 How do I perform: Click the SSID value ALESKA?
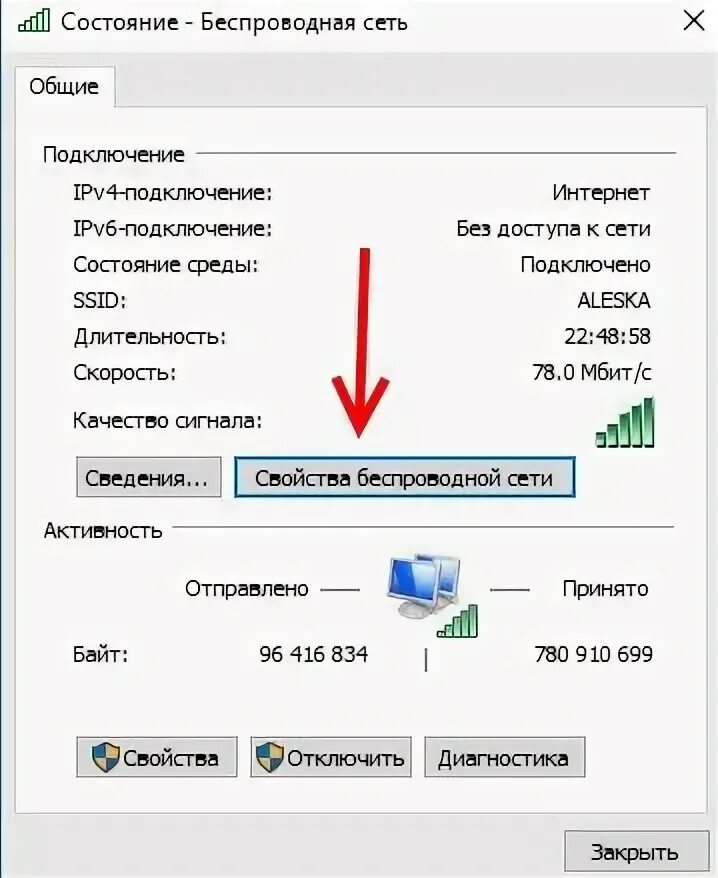tap(614, 301)
